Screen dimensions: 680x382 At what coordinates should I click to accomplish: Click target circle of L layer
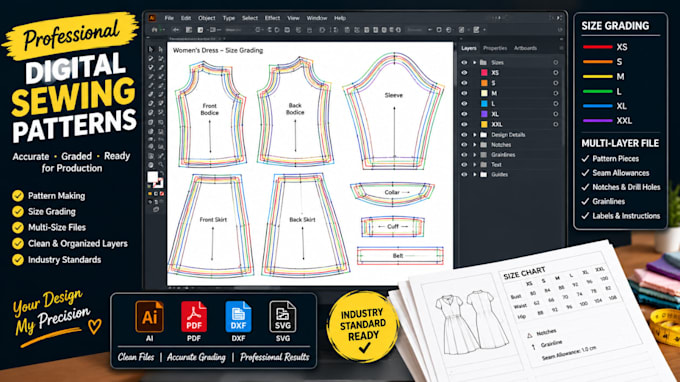click(556, 104)
